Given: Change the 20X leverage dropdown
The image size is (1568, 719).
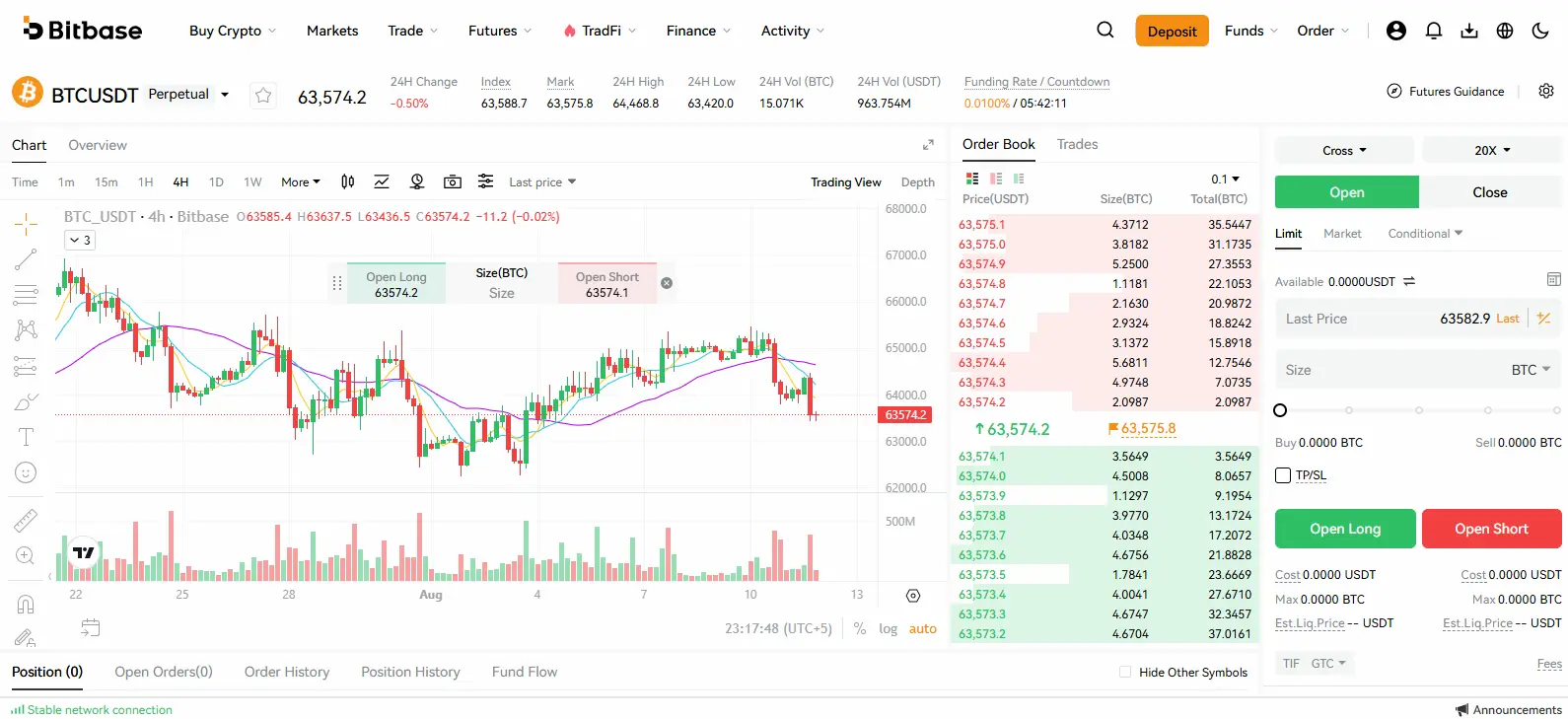Looking at the screenshot, I should click(x=1492, y=151).
